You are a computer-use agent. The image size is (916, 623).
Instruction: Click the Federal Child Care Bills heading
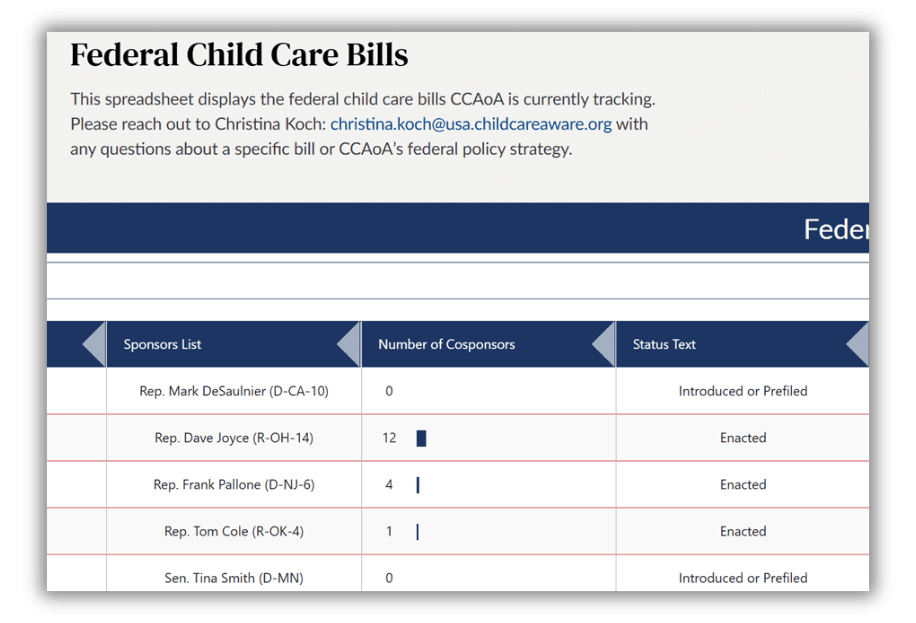(x=239, y=55)
